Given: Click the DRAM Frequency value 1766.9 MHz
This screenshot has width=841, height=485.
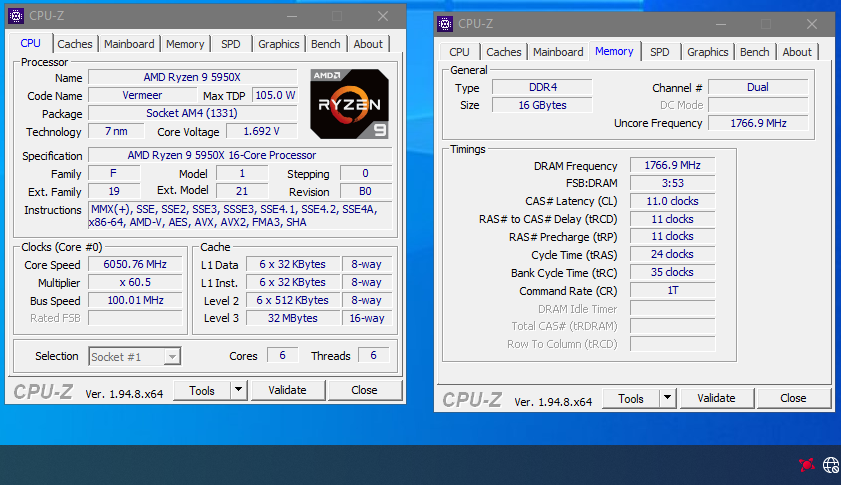Looking at the screenshot, I should point(672,165).
